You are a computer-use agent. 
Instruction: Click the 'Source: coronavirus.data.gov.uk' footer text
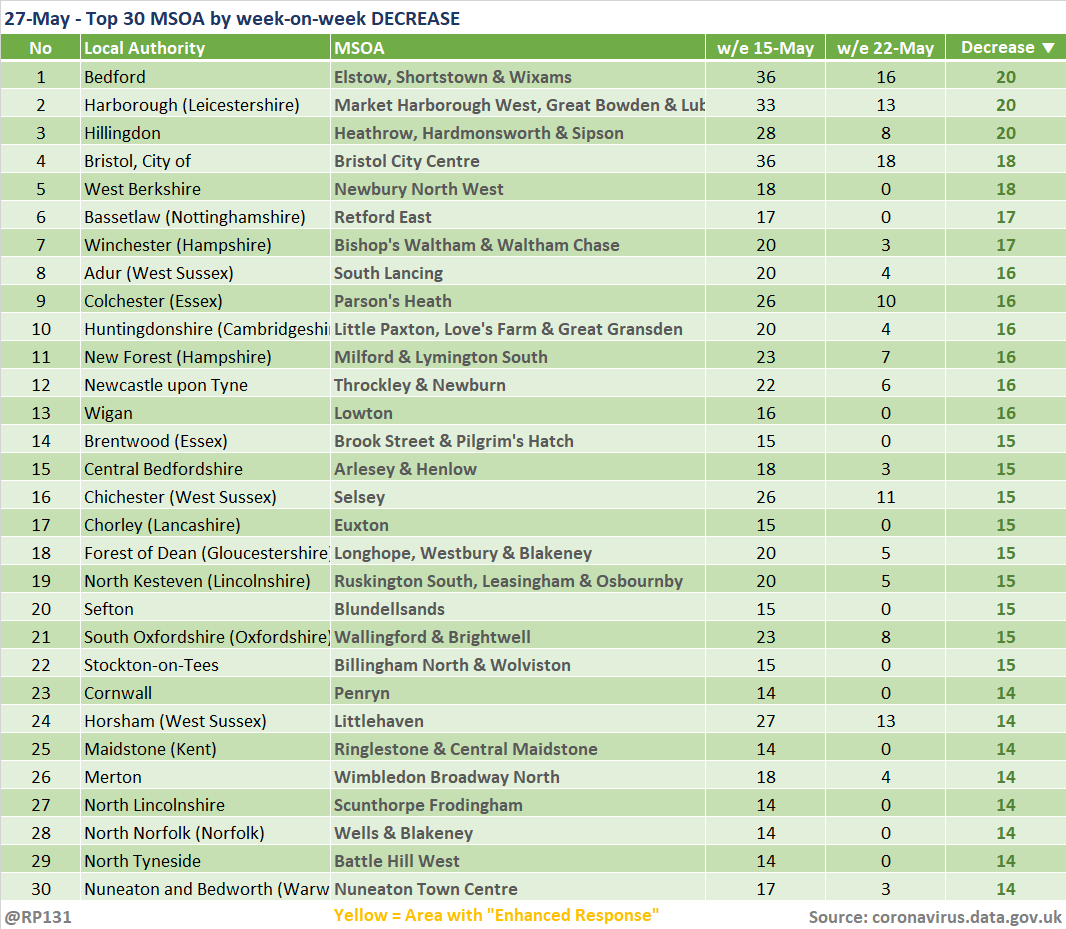point(935,917)
